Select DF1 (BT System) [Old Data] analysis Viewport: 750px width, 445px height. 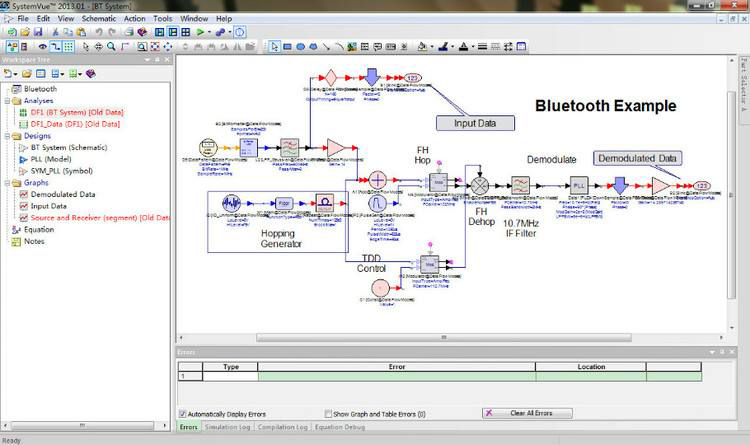pyautogui.click(x=77, y=112)
